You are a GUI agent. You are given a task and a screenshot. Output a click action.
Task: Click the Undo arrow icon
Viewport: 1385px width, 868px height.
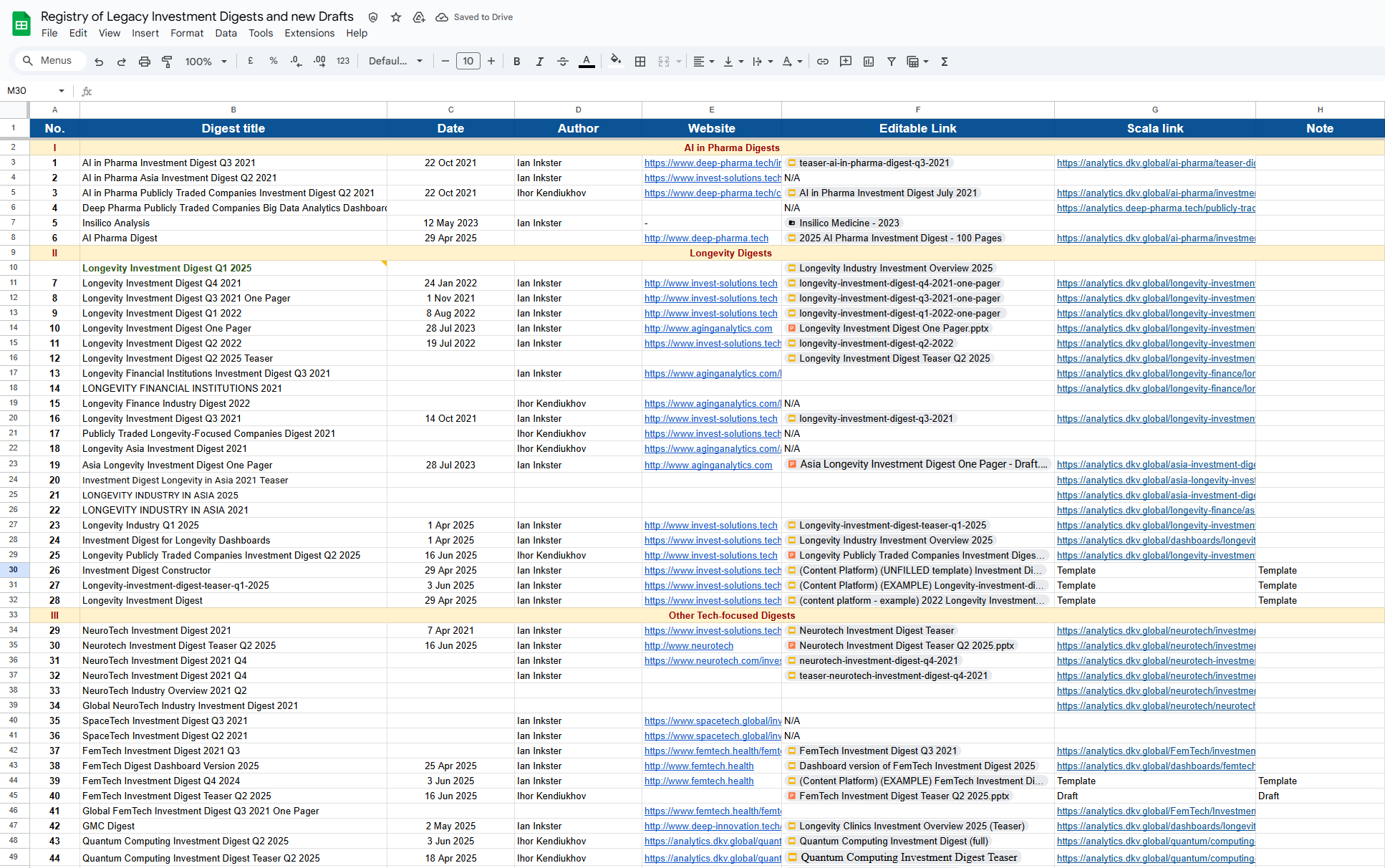point(99,62)
